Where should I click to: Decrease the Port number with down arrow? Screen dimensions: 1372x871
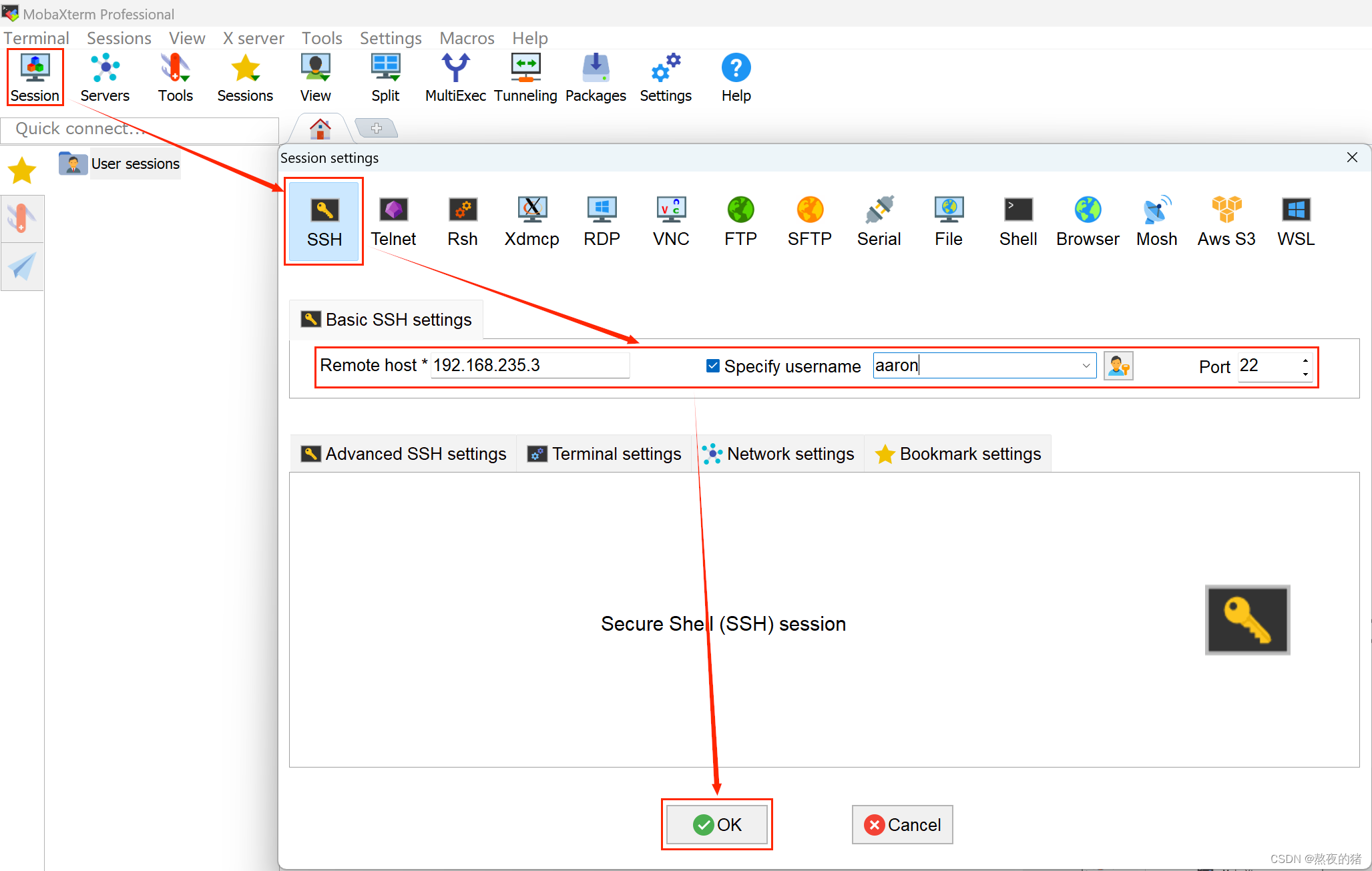[x=1305, y=374]
